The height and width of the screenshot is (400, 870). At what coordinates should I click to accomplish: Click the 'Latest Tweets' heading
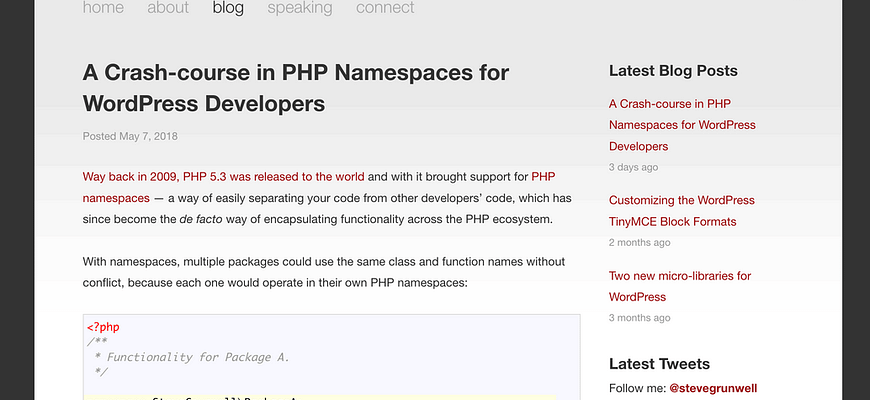click(x=659, y=364)
